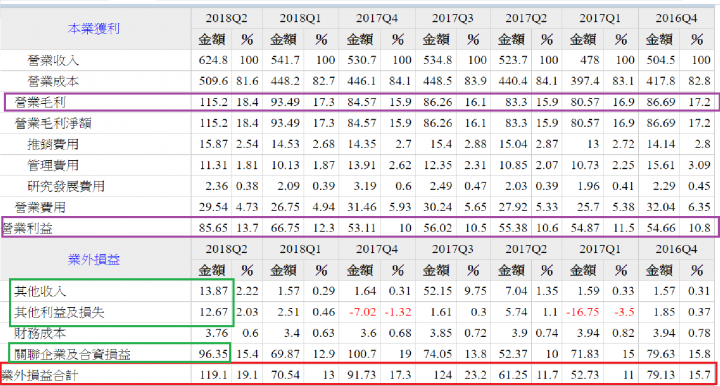720x386 pixels.
Task: Click the 其他收入 value 7.04
Action: 516,291
